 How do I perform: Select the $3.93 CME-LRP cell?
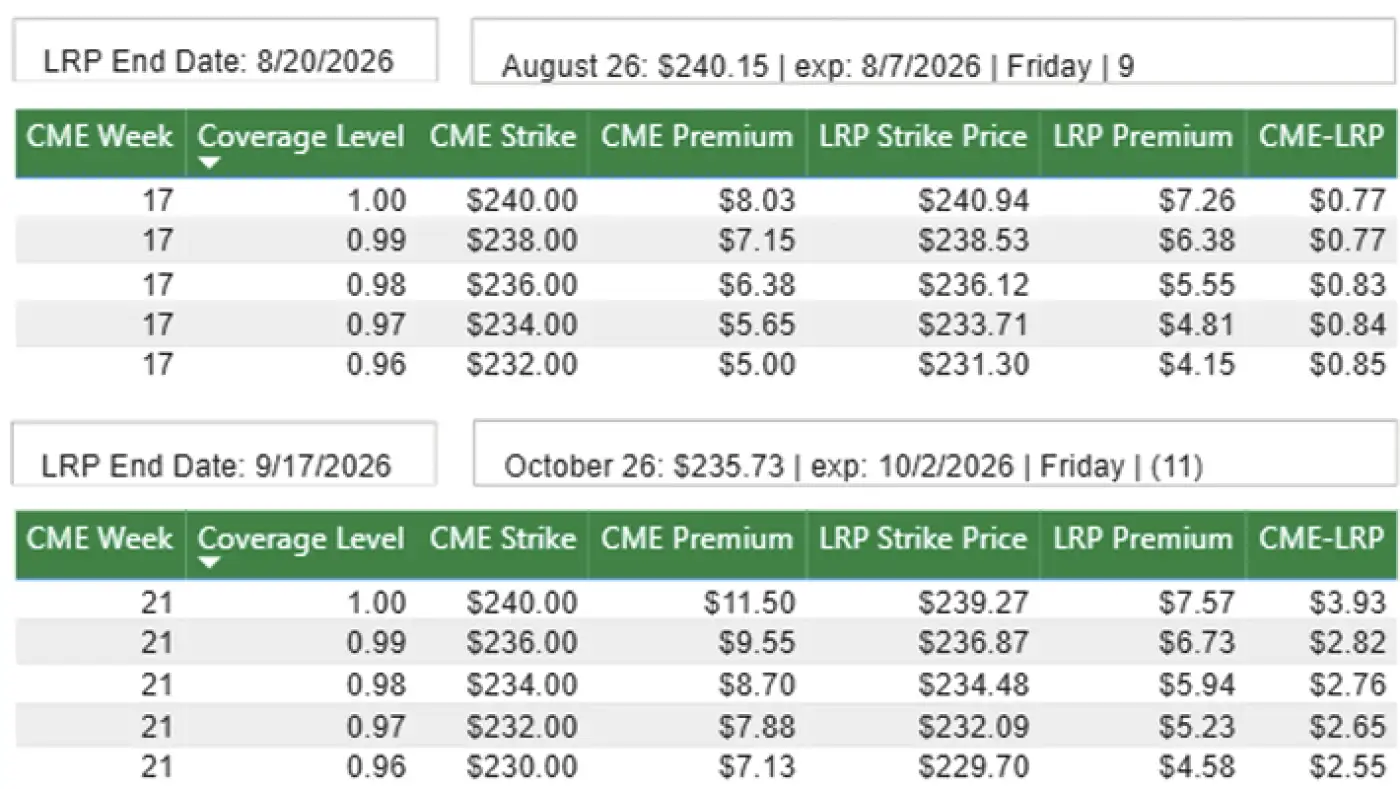pos(1347,603)
